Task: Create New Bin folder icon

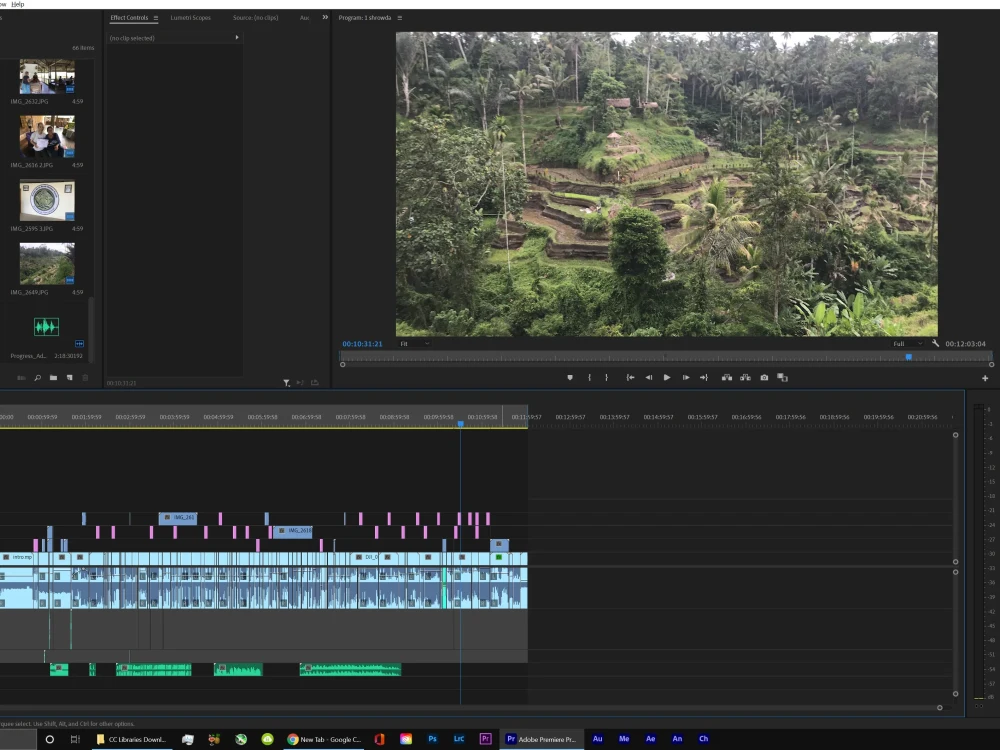Action: 54,378
